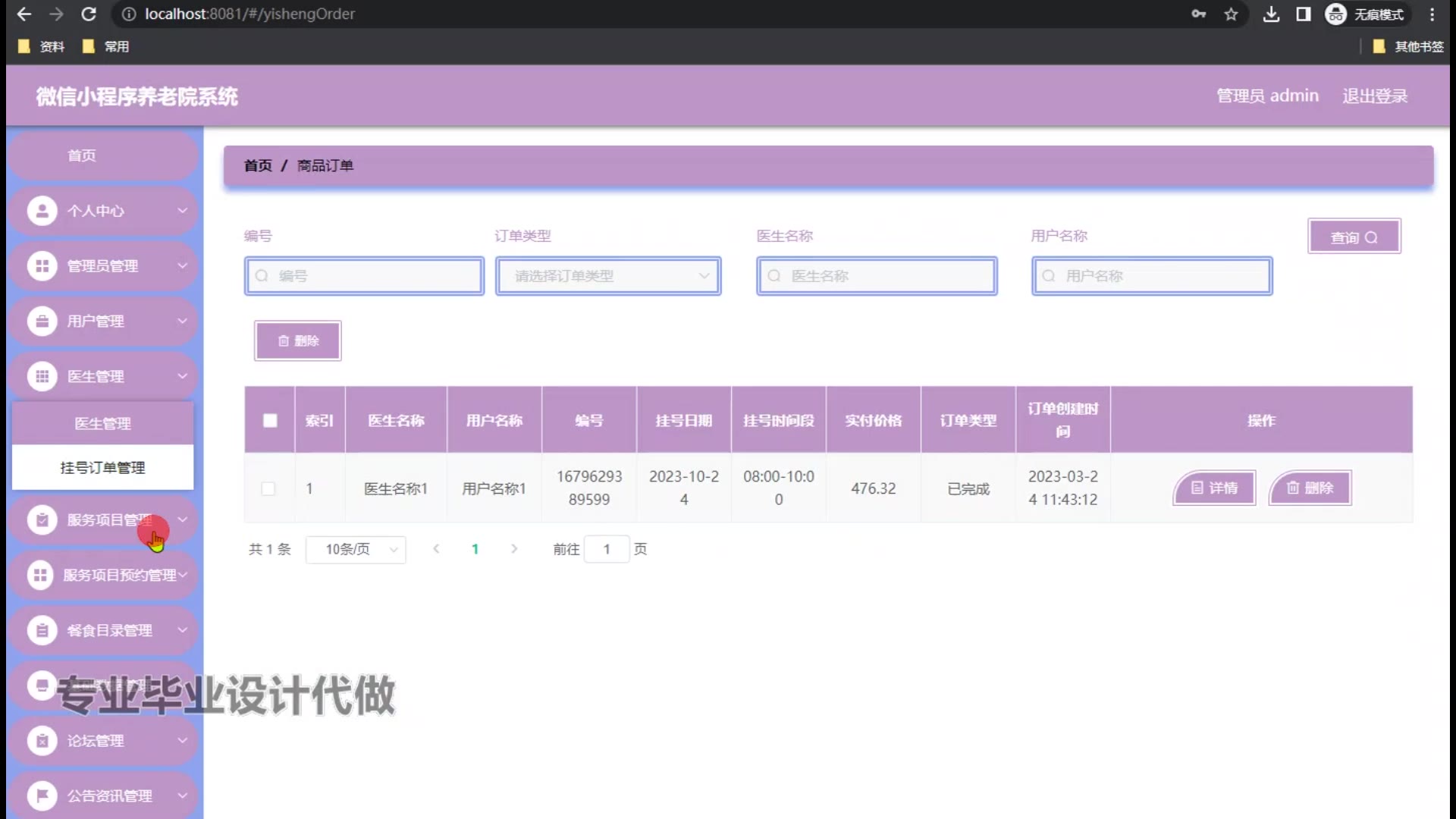Open 详情 for the first order
This screenshot has height=819, width=1456.
[x=1214, y=488]
